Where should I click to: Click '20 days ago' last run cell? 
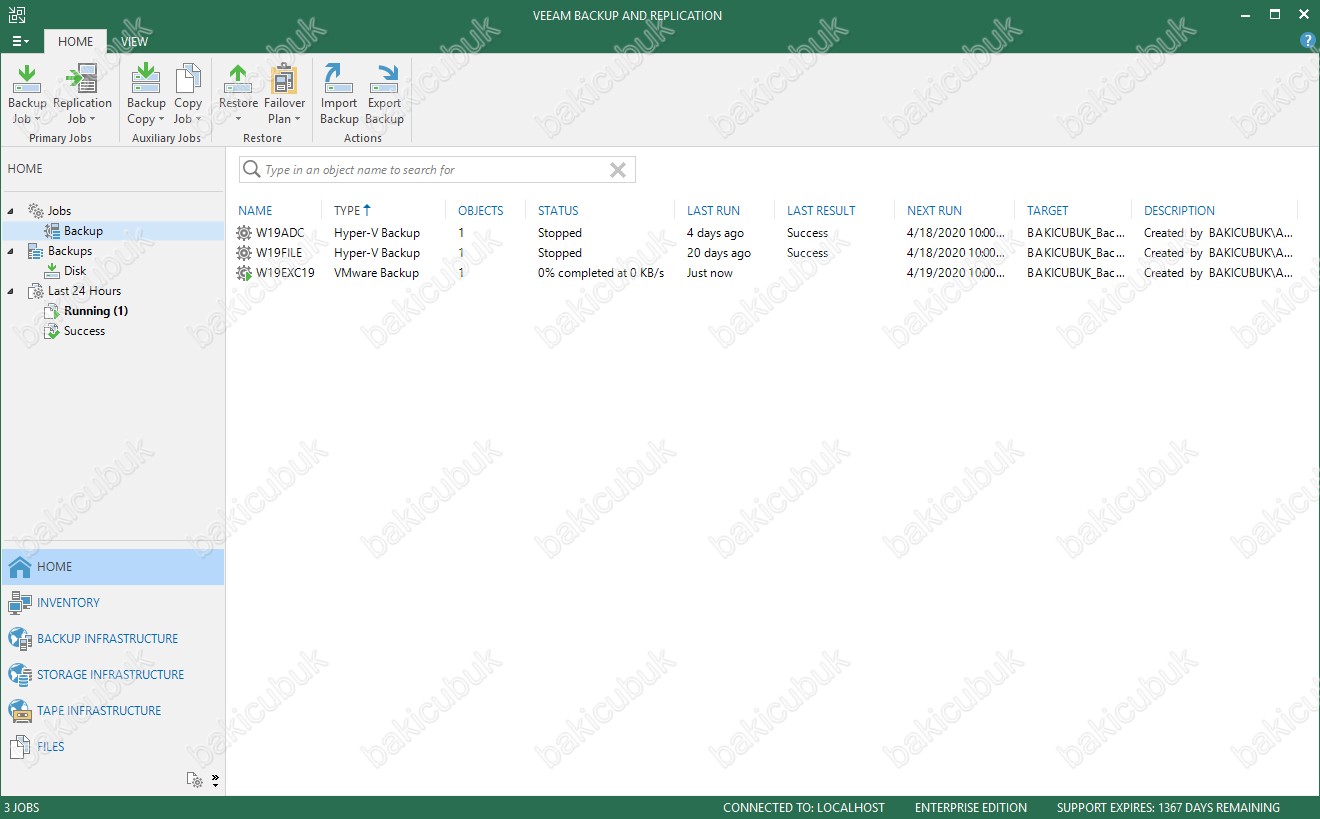coord(719,253)
